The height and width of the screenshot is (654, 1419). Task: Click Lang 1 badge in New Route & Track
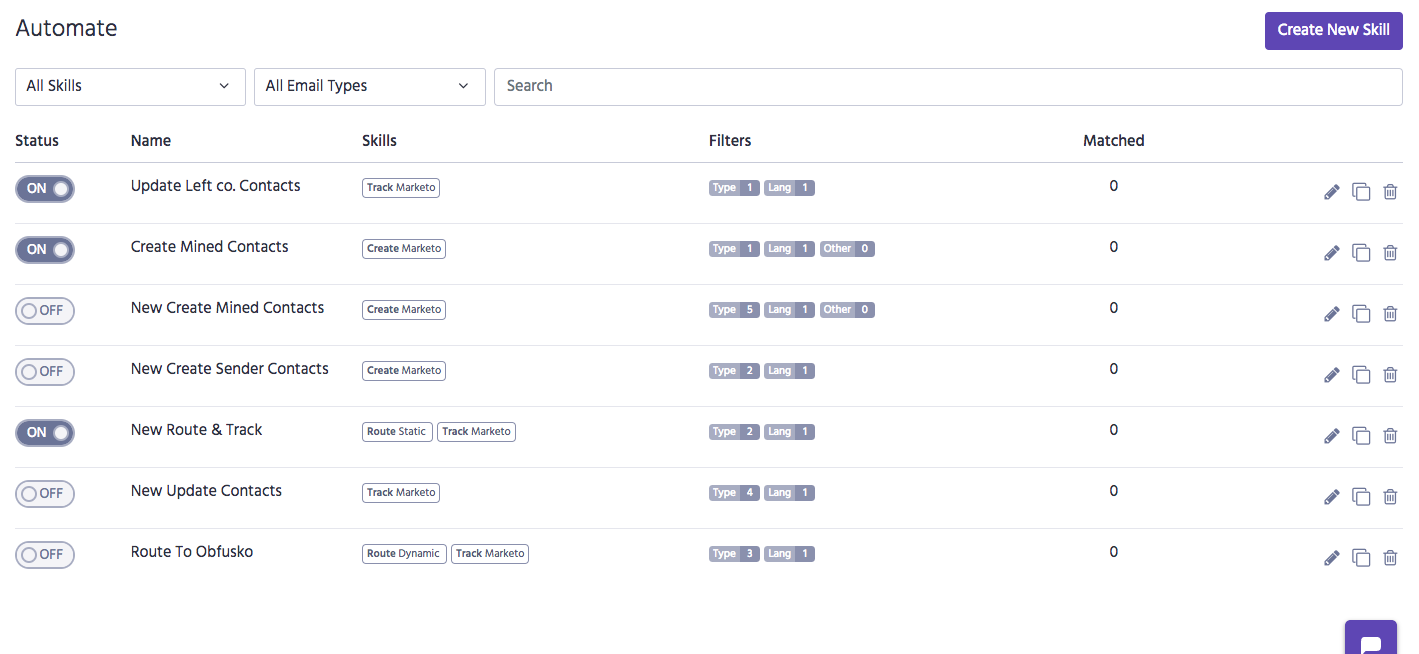[789, 432]
